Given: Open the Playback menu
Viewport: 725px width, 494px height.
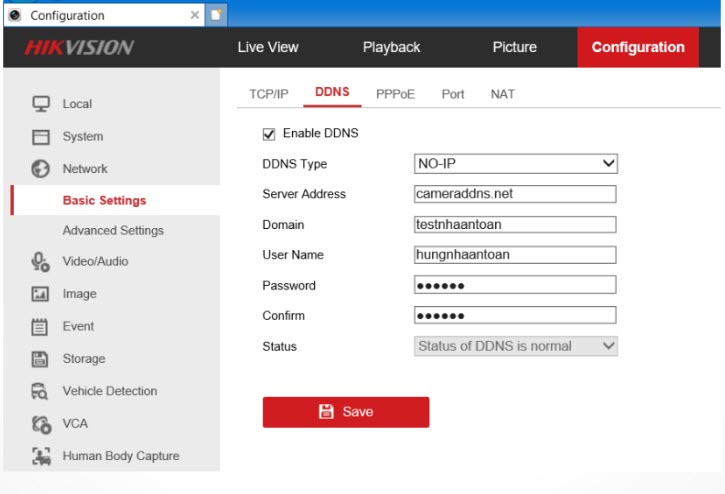Looking at the screenshot, I should click(x=391, y=47).
